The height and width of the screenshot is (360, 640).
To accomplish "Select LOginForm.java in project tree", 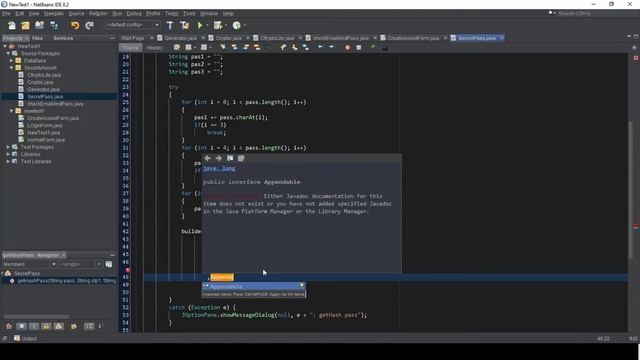I will tap(45, 125).
